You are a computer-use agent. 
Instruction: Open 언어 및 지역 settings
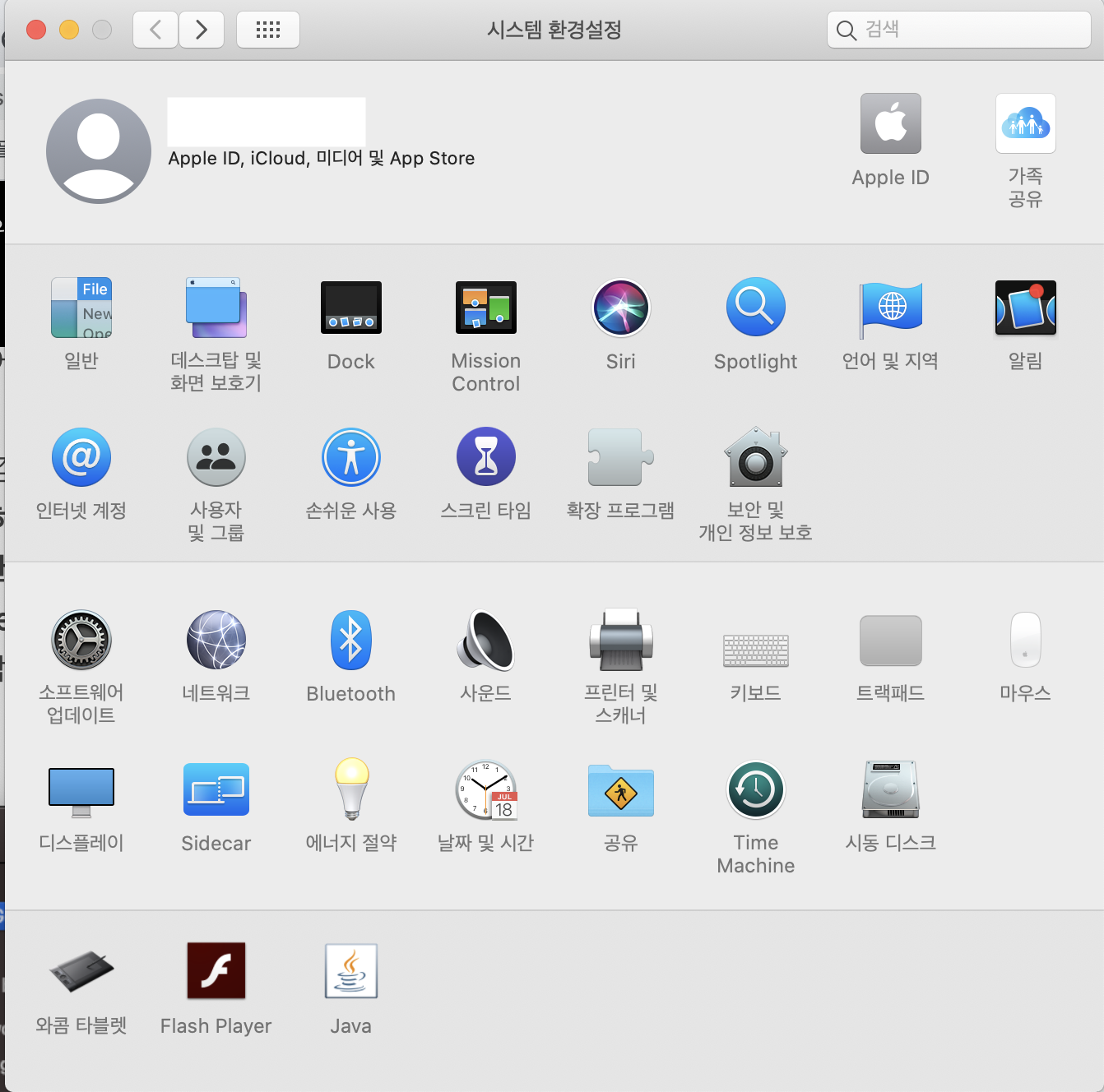891,310
